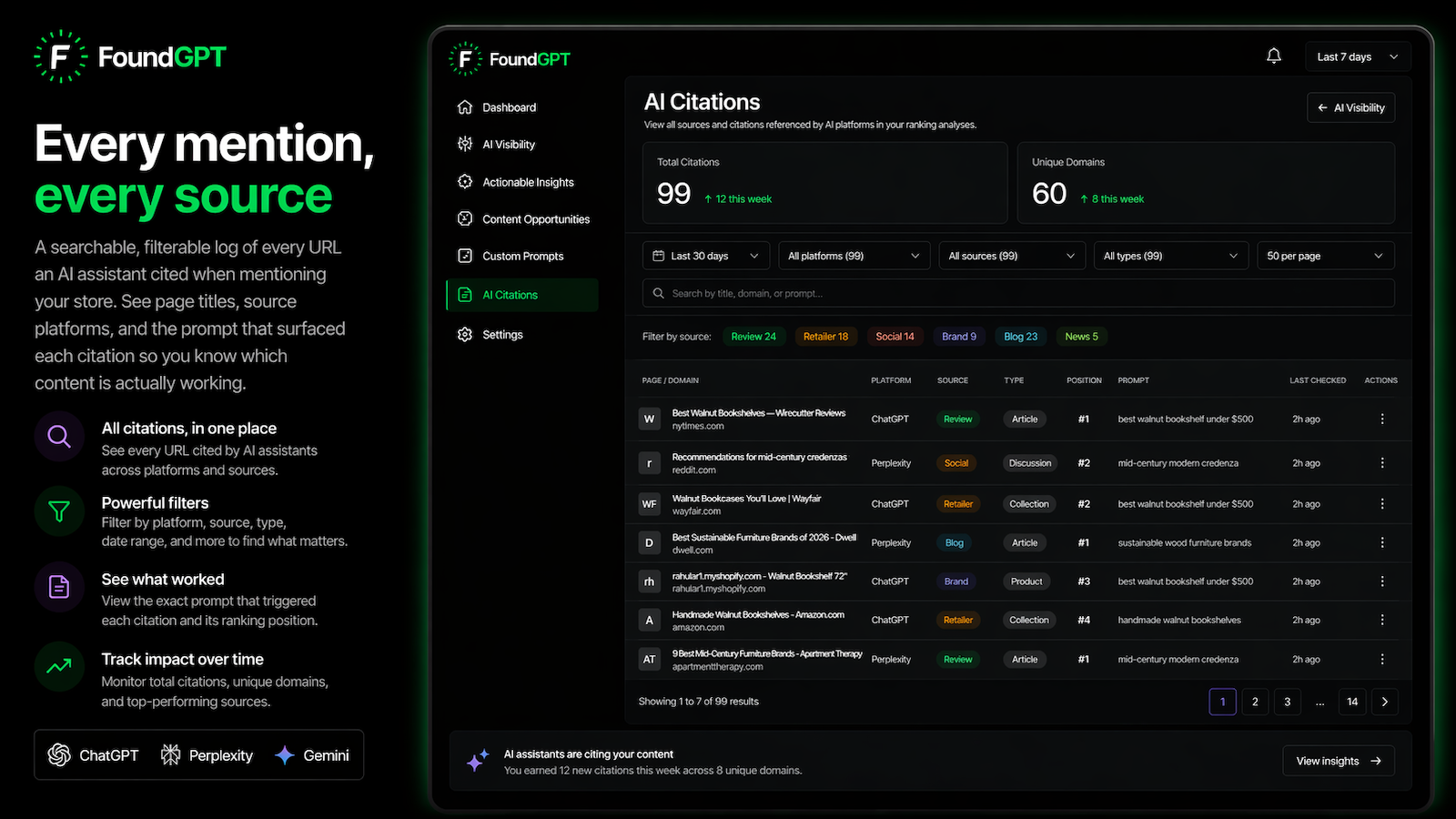Open the 50 per page dropdown
The height and width of the screenshot is (819, 1456).
pos(1325,256)
